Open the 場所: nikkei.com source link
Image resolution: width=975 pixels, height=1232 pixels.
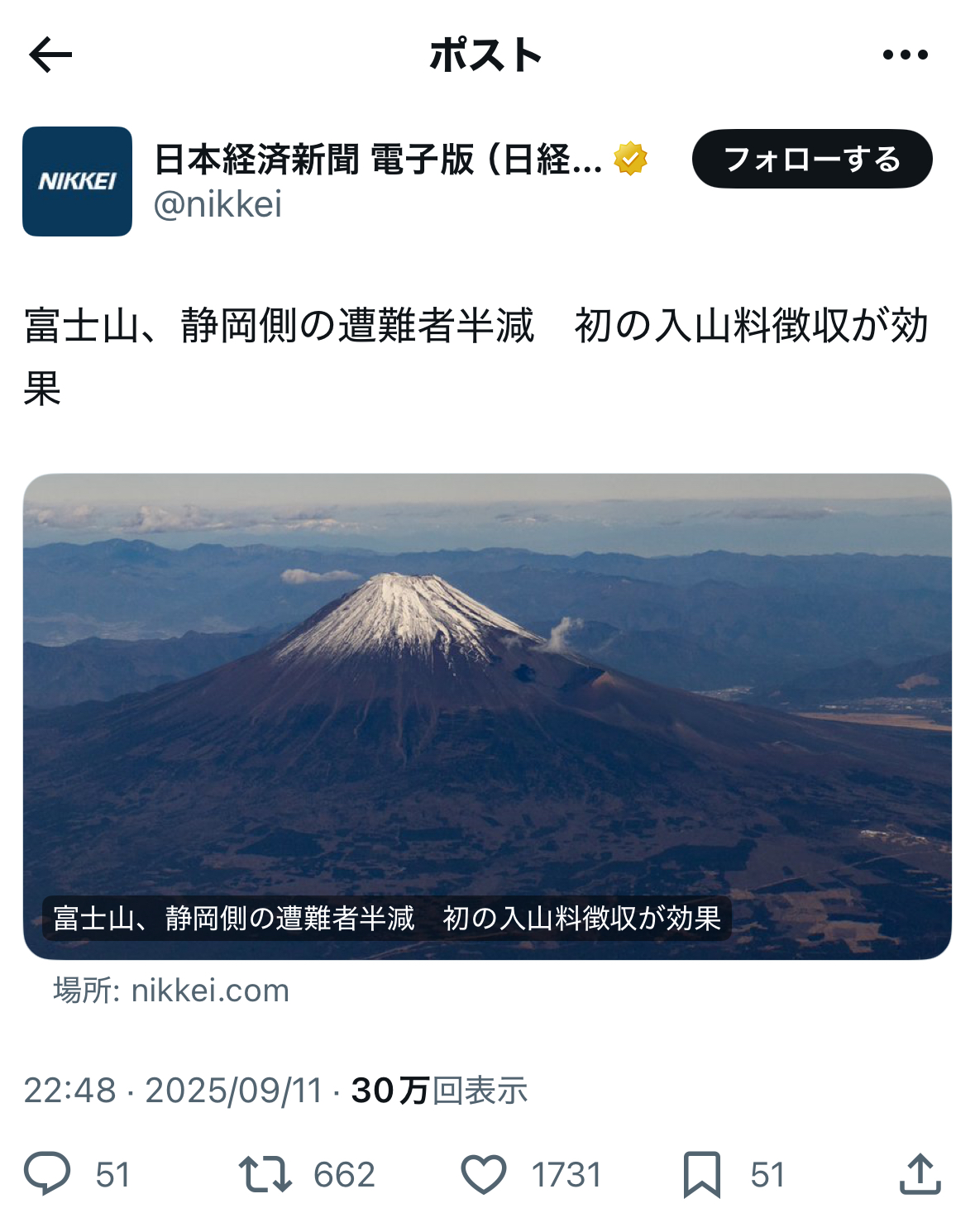tap(171, 991)
